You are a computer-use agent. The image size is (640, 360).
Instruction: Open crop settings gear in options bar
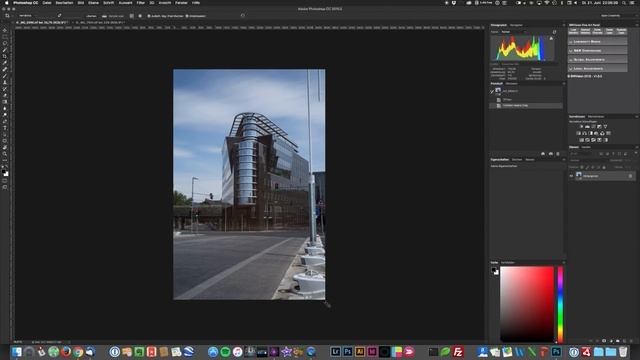click(x=140, y=16)
